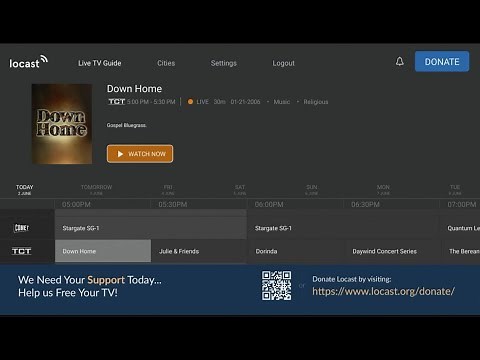
Task: Click the blue DONATE button
Action: click(x=442, y=61)
